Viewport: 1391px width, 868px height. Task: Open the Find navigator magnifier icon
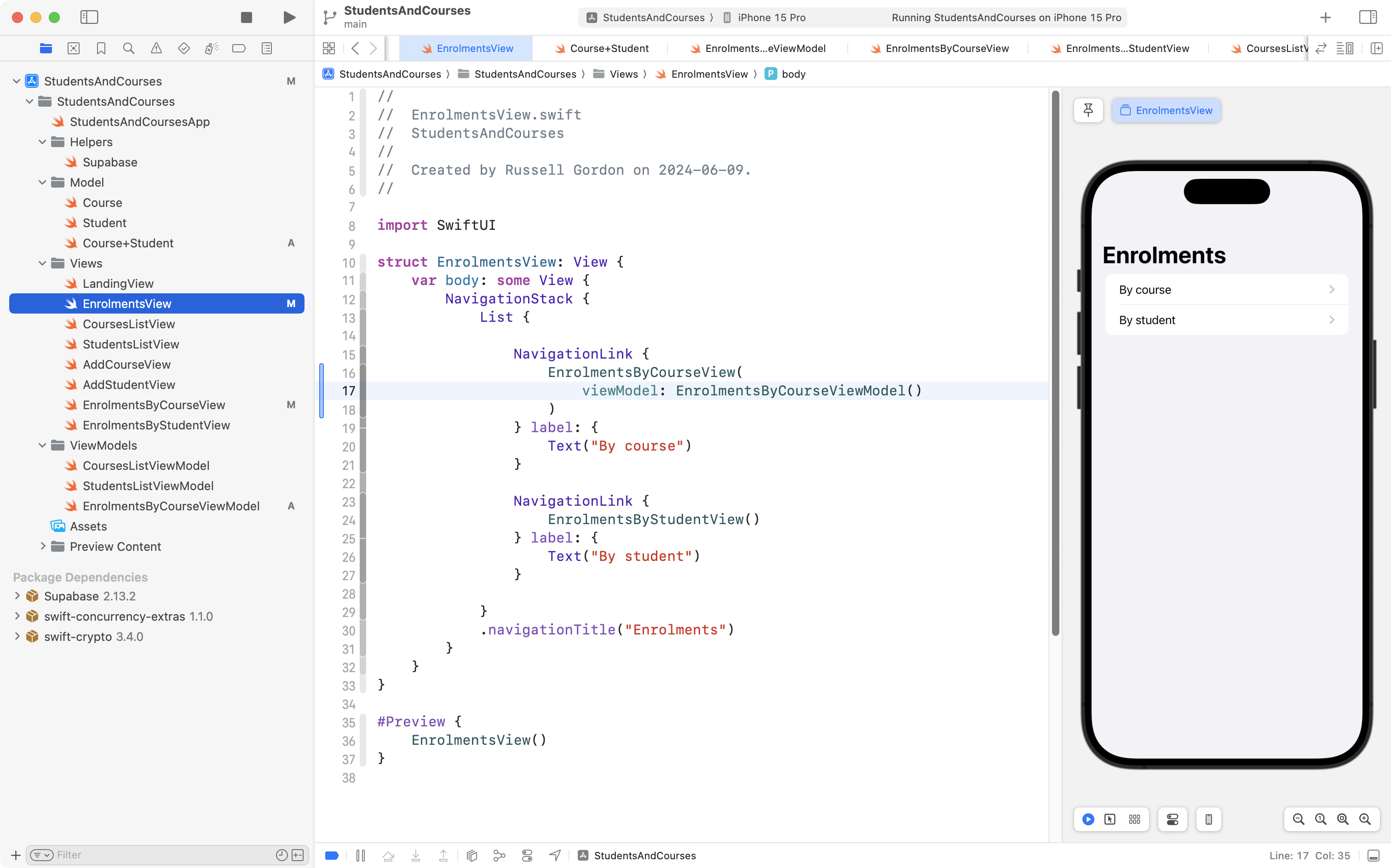pos(129,48)
